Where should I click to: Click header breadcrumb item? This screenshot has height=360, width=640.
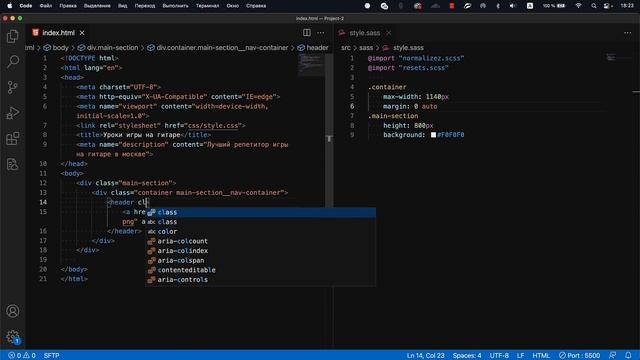tap(313, 48)
